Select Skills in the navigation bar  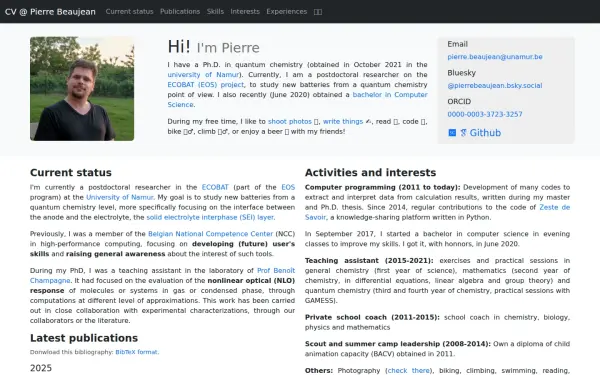[x=215, y=11]
